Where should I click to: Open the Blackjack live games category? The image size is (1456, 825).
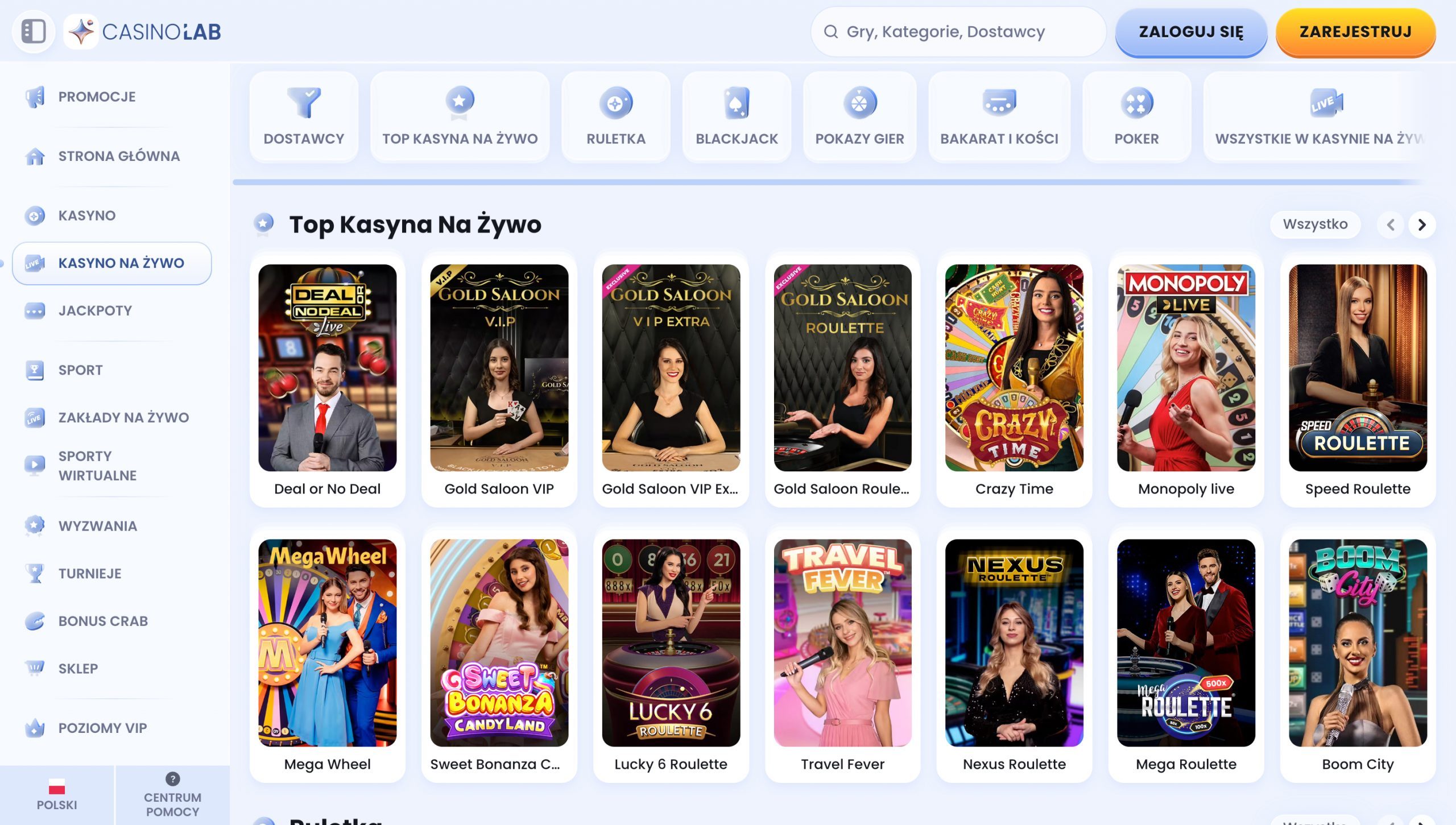click(x=737, y=117)
